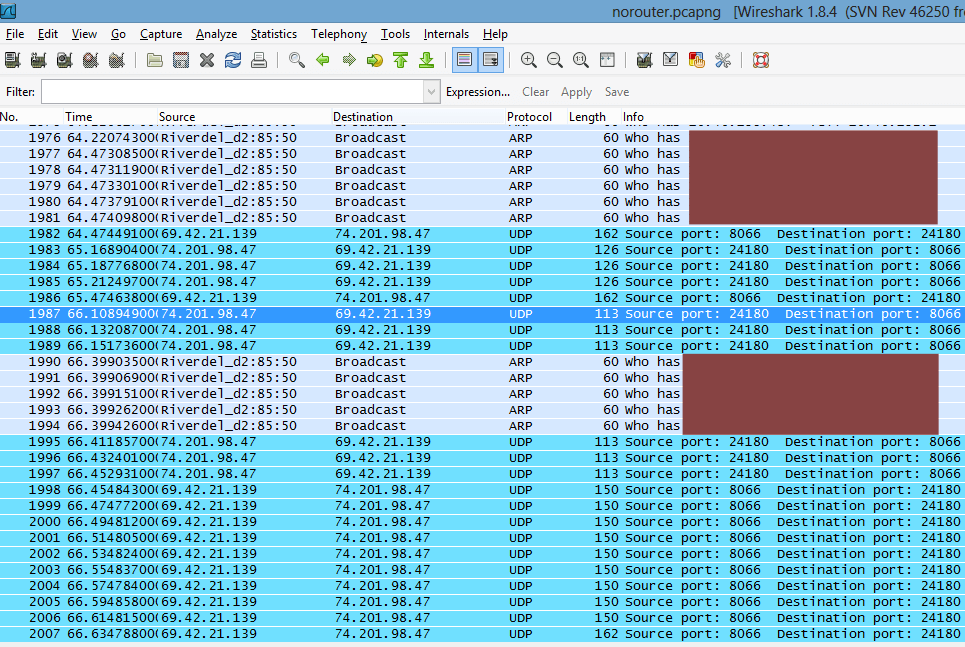Expand the display filter history dropdown
965x647 pixels.
(x=431, y=92)
